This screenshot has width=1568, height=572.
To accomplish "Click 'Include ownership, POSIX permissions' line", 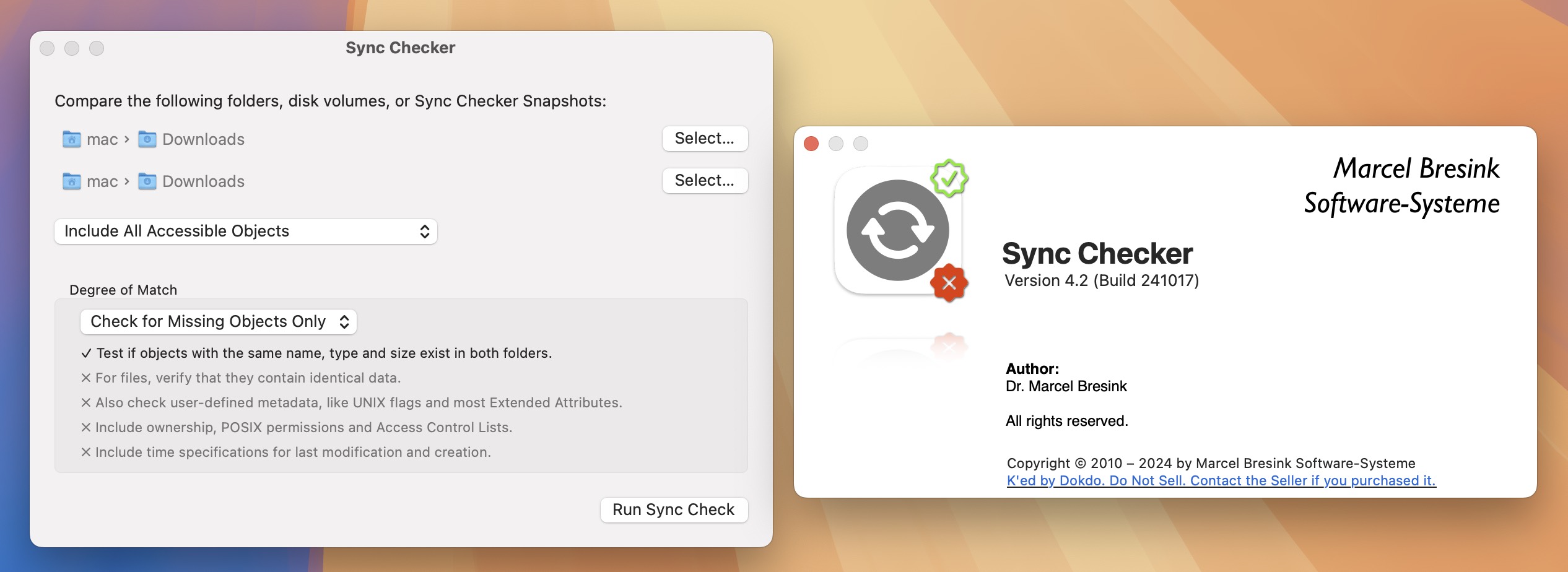I will tap(297, 428).
